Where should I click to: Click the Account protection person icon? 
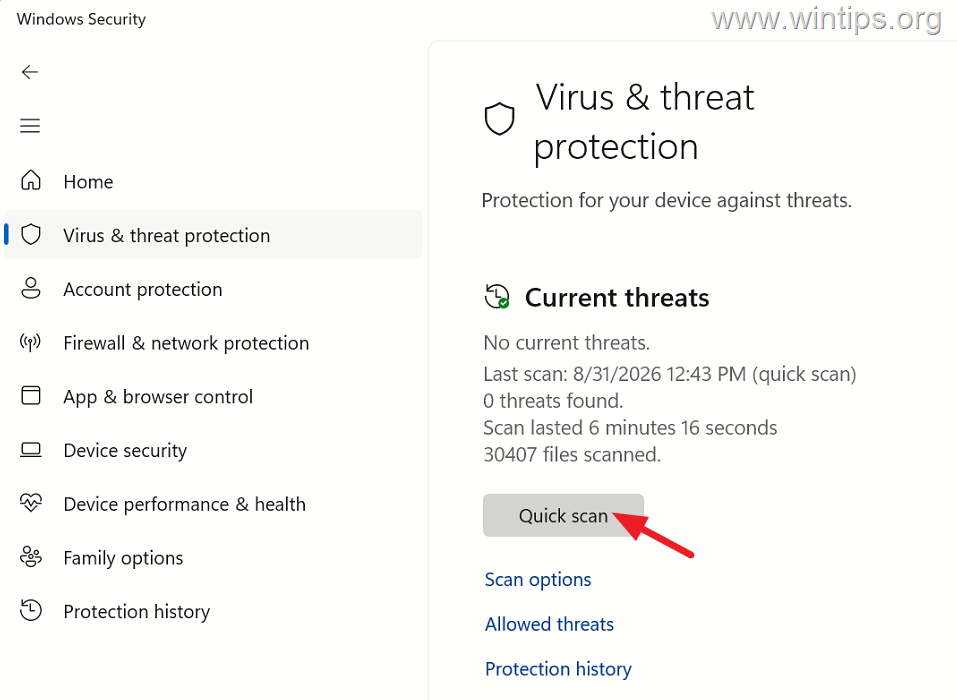point(31,288)
